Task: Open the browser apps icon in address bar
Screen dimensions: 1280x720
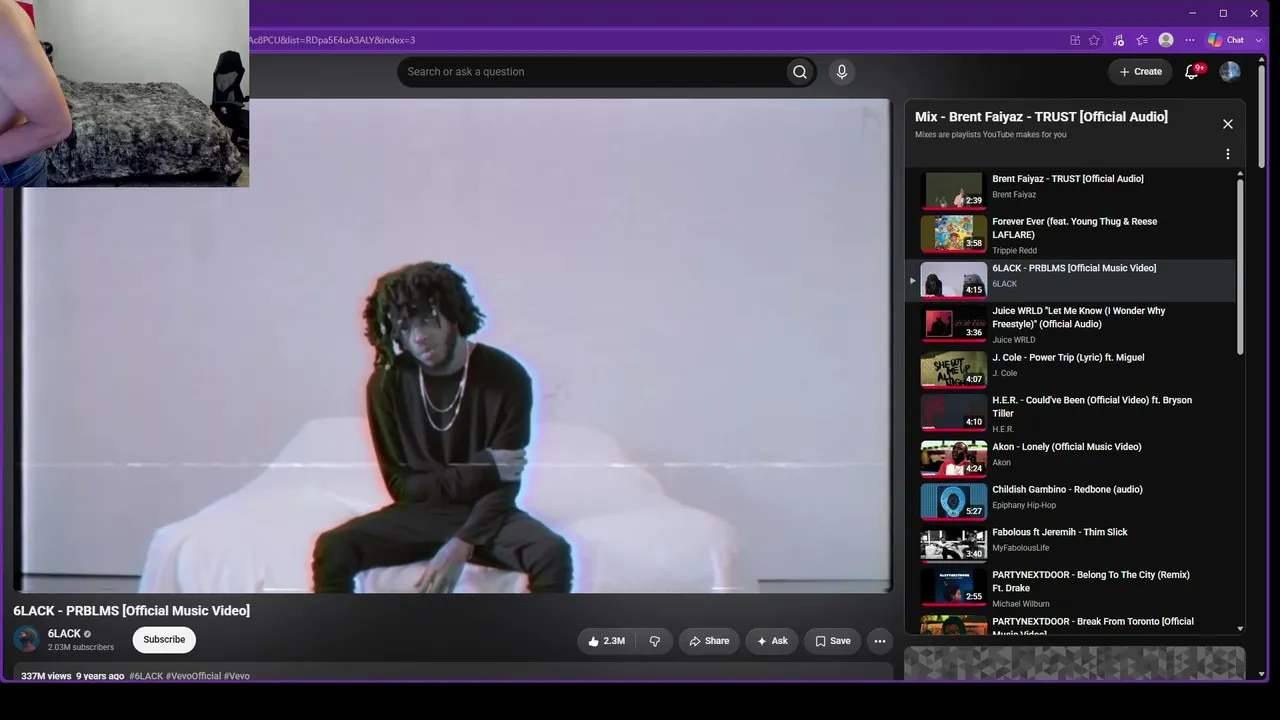Action: click(1075, 40)
